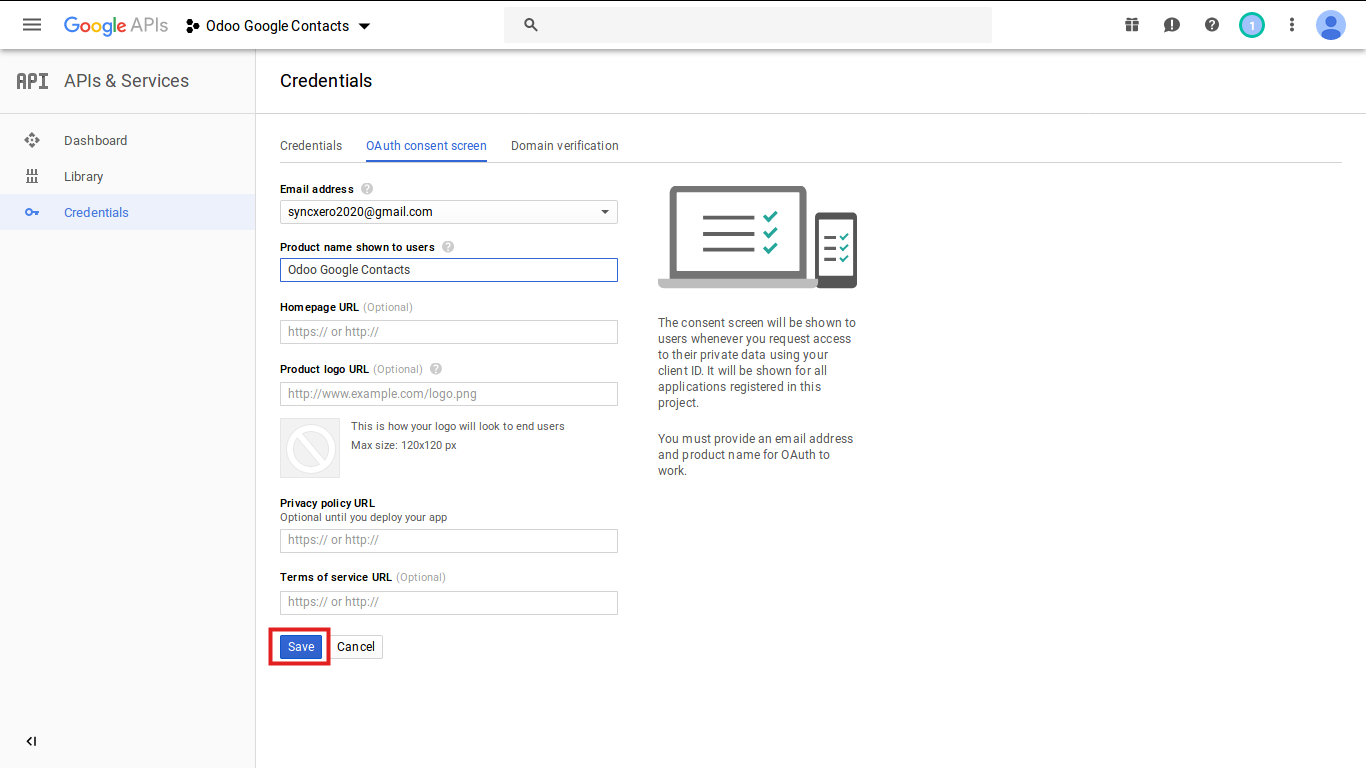
Task: Click the Cancel button
Action: [x=356, y=647]
